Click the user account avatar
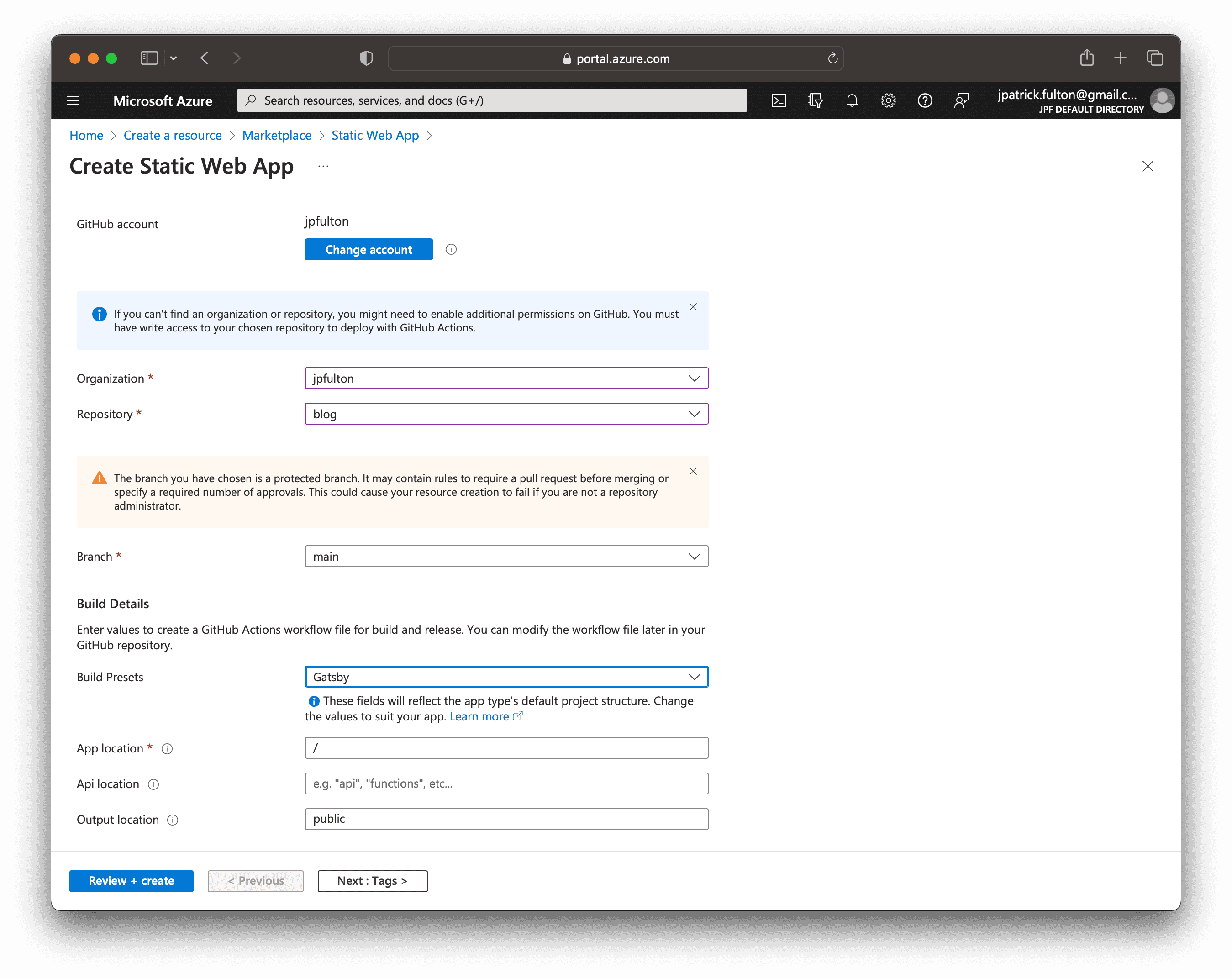Screen dimensions: 1232x978 (1162, 100)
